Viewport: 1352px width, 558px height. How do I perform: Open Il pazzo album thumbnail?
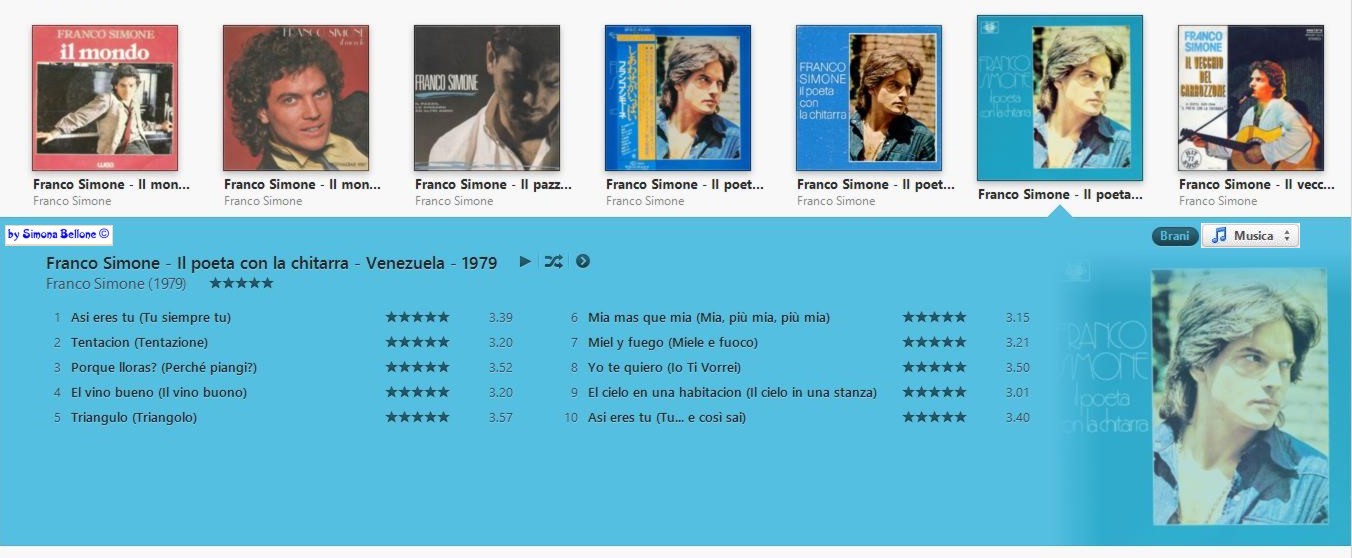(x=487, y=98)
